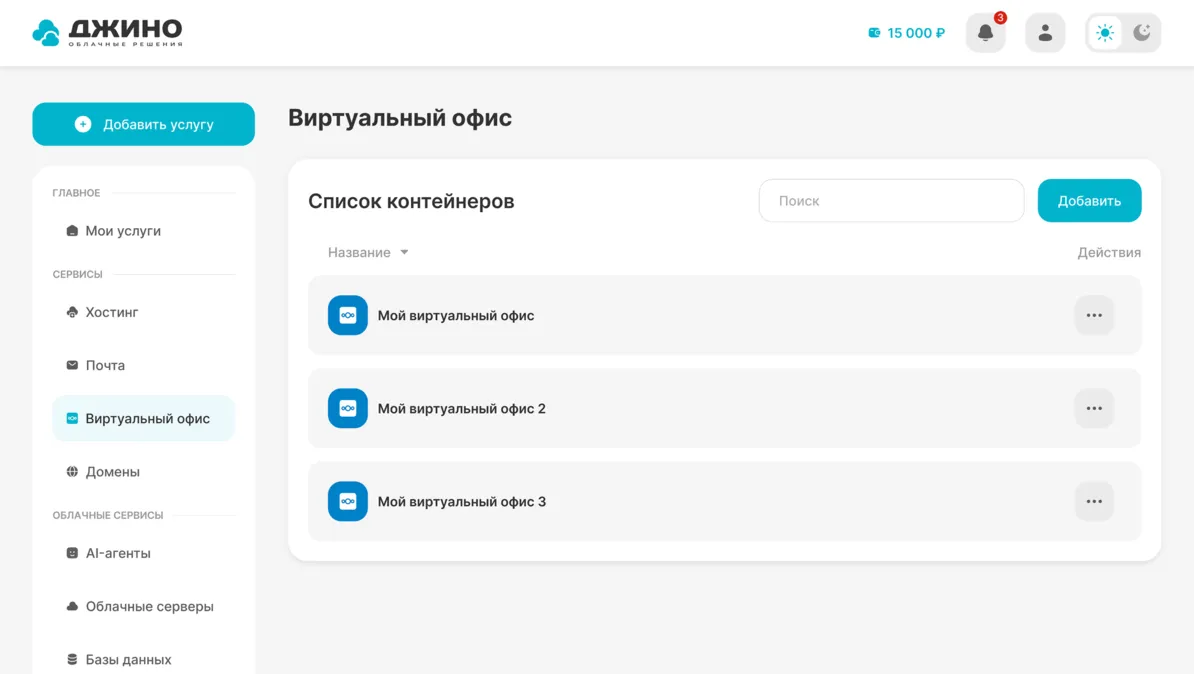
Task: Click the wallet balance 15 000 ₽
Action: click(x=916, y=33)
